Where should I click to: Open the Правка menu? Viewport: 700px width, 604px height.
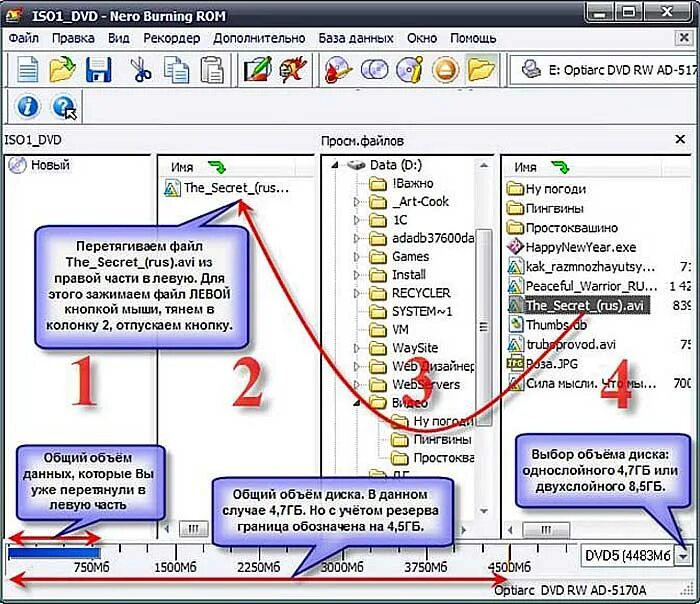(x=73, y=38)
